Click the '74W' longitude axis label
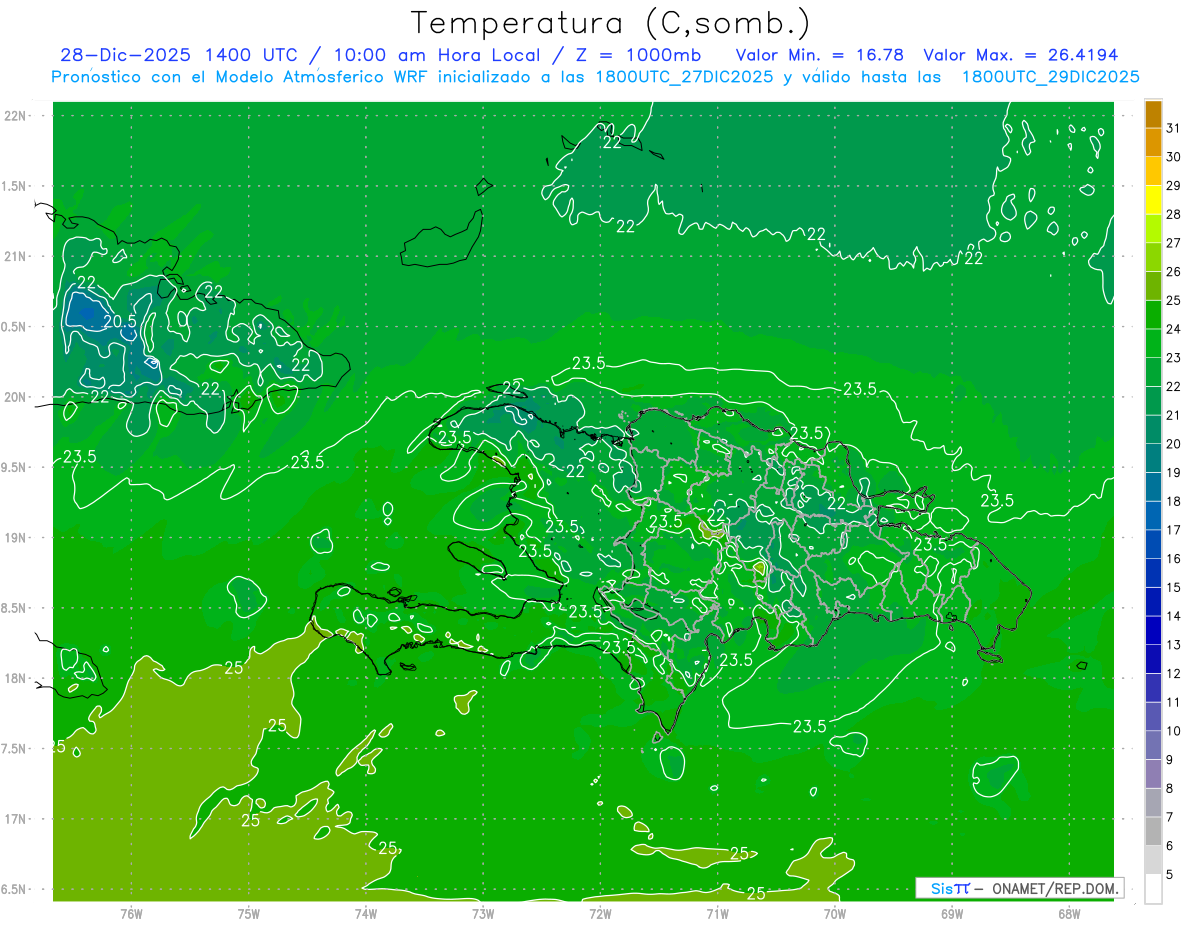This screenshot has width=1200, height=927. pyautogui.click(x=366, y=913)
